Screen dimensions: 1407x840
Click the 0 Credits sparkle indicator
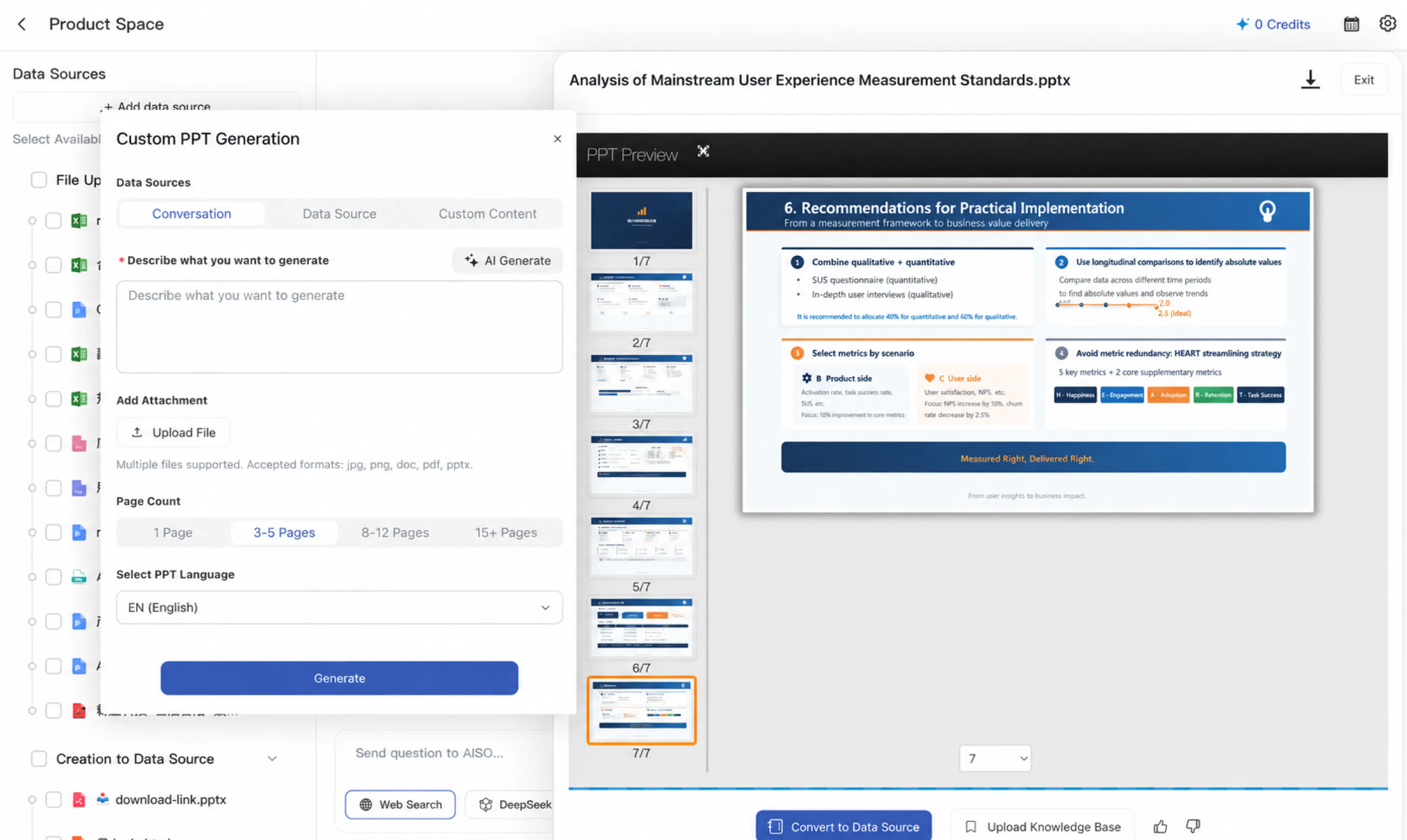1273,24
